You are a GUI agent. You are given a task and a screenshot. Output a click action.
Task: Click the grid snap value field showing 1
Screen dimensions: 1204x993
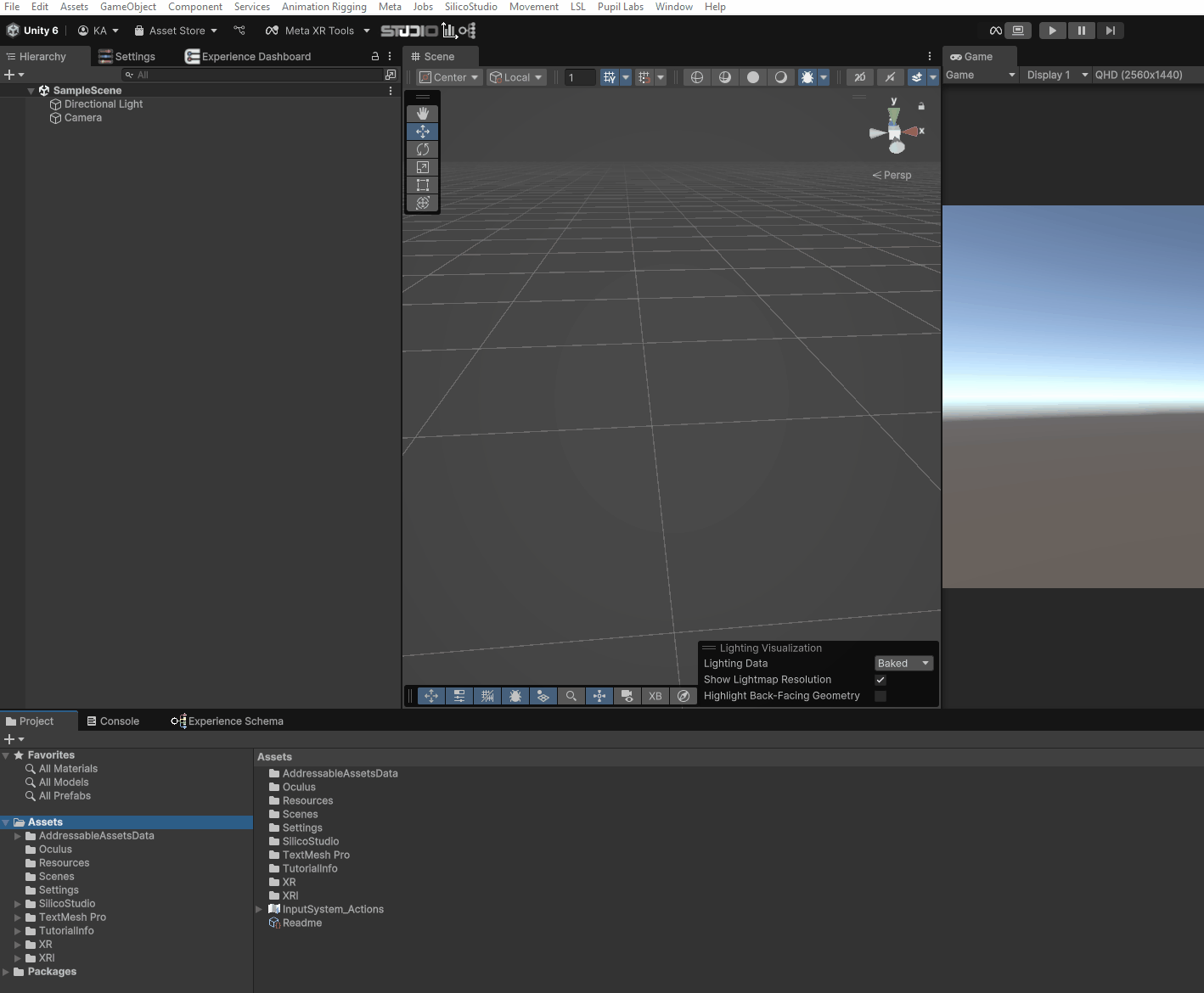pyautogui.click(x=581, y=77)
